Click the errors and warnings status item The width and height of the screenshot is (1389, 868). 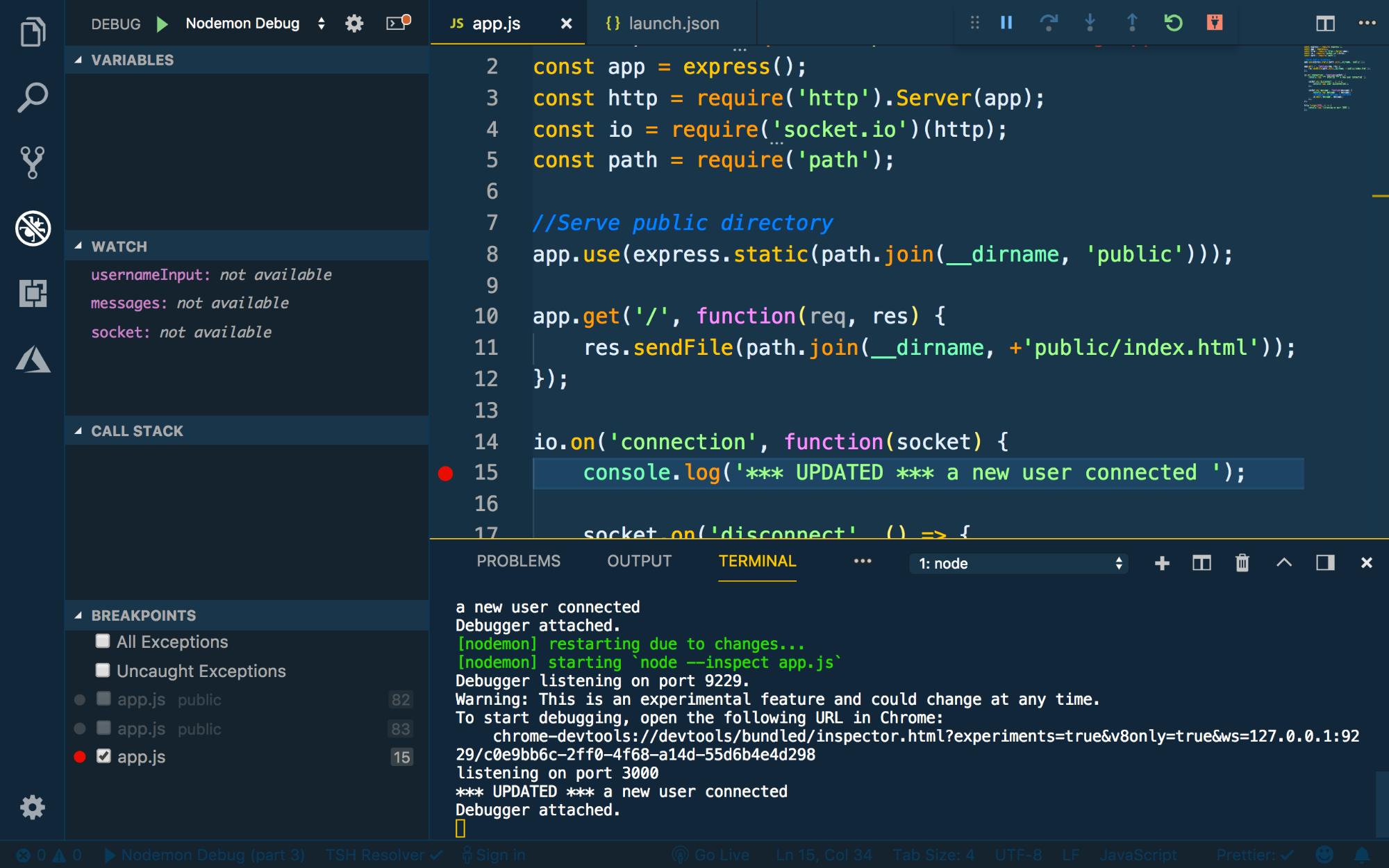click(49, 855)
